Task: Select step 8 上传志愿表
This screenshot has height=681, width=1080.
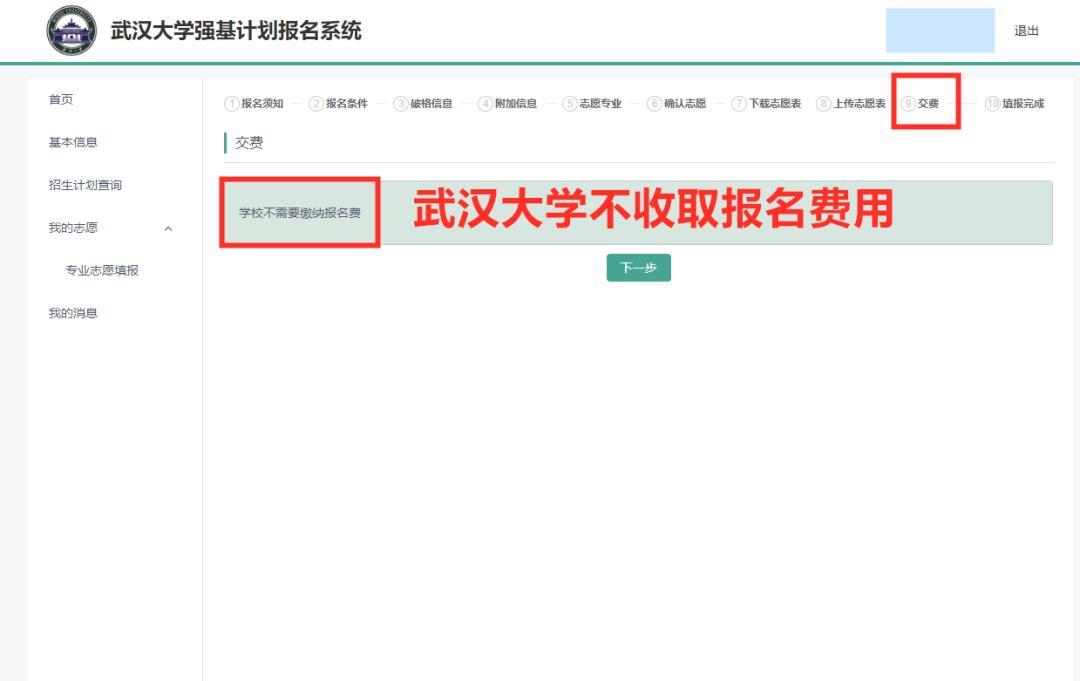Action: click(x=851, y=104)
